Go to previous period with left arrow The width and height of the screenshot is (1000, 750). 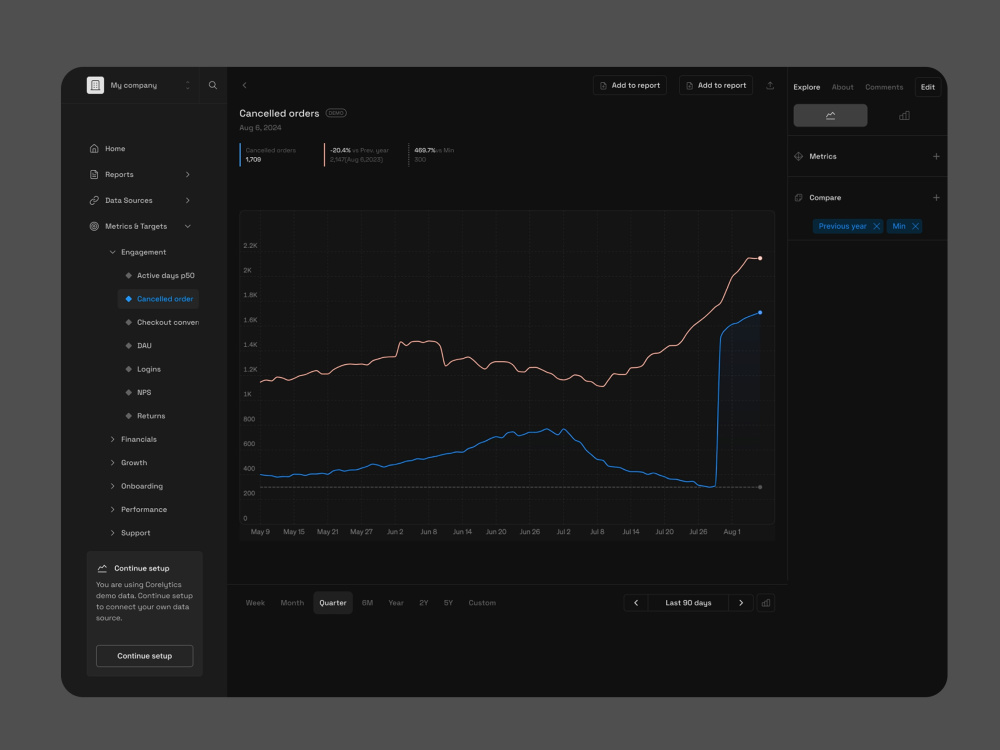point(636,603)
